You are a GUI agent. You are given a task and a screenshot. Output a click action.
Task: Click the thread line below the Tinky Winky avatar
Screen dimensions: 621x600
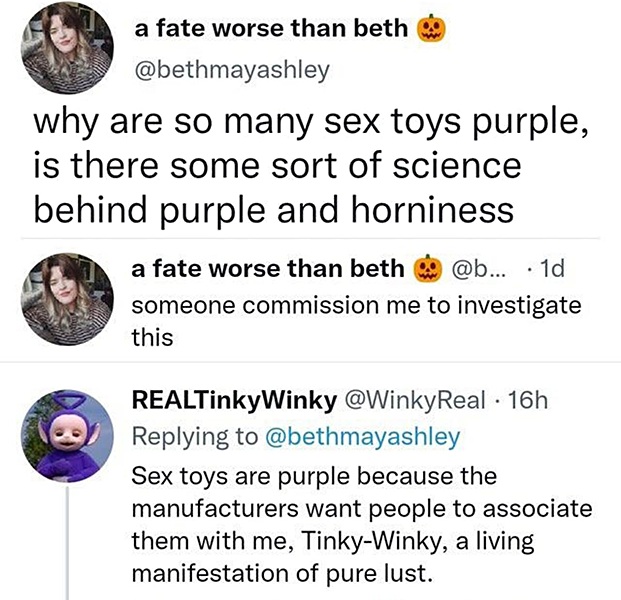pos(68,540)
